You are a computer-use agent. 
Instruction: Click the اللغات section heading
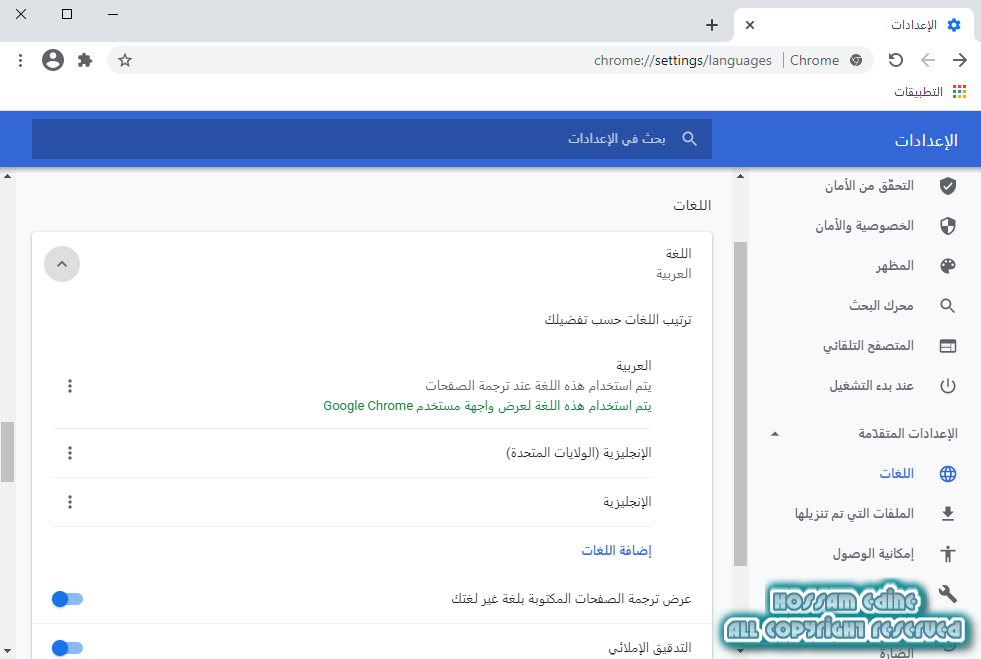(692, 205)
